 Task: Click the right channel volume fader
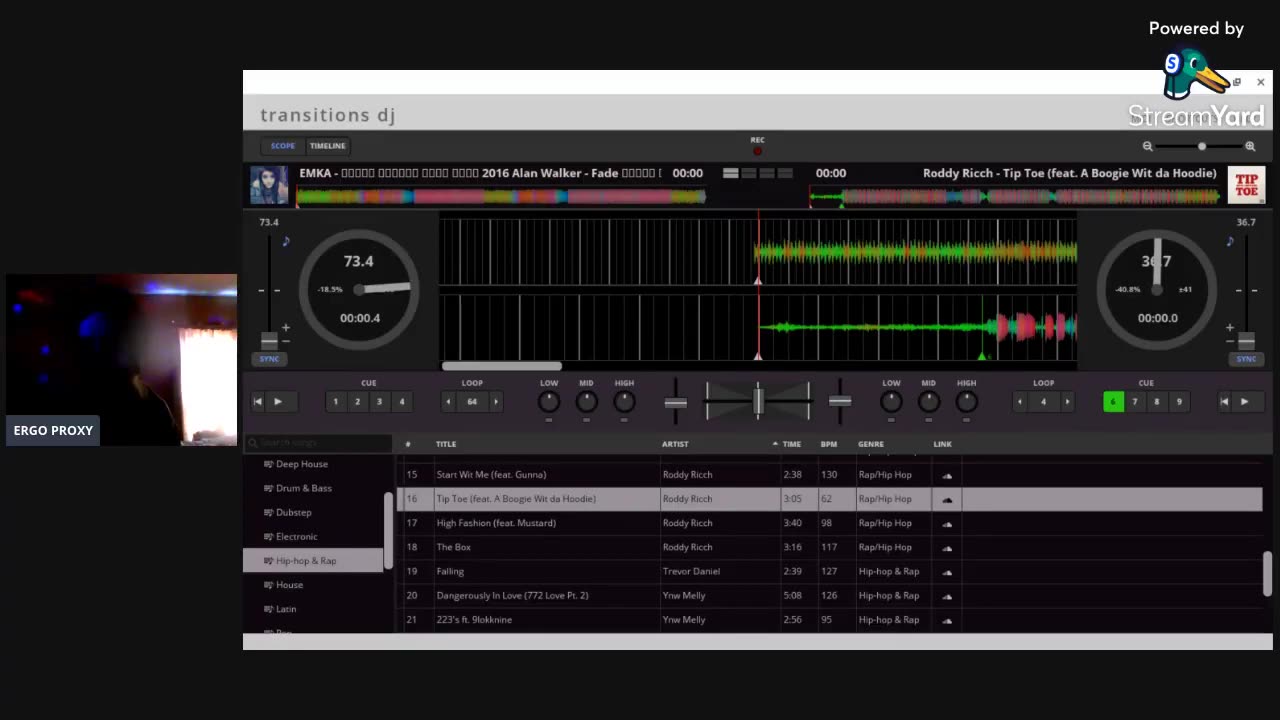[840, 401]
